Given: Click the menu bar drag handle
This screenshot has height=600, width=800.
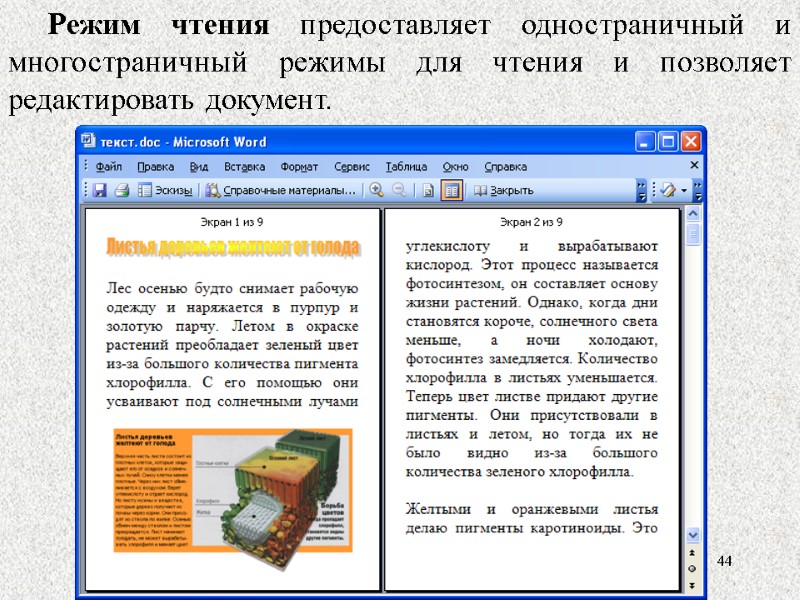Looking at the screenshot, I should coord(86,166).
